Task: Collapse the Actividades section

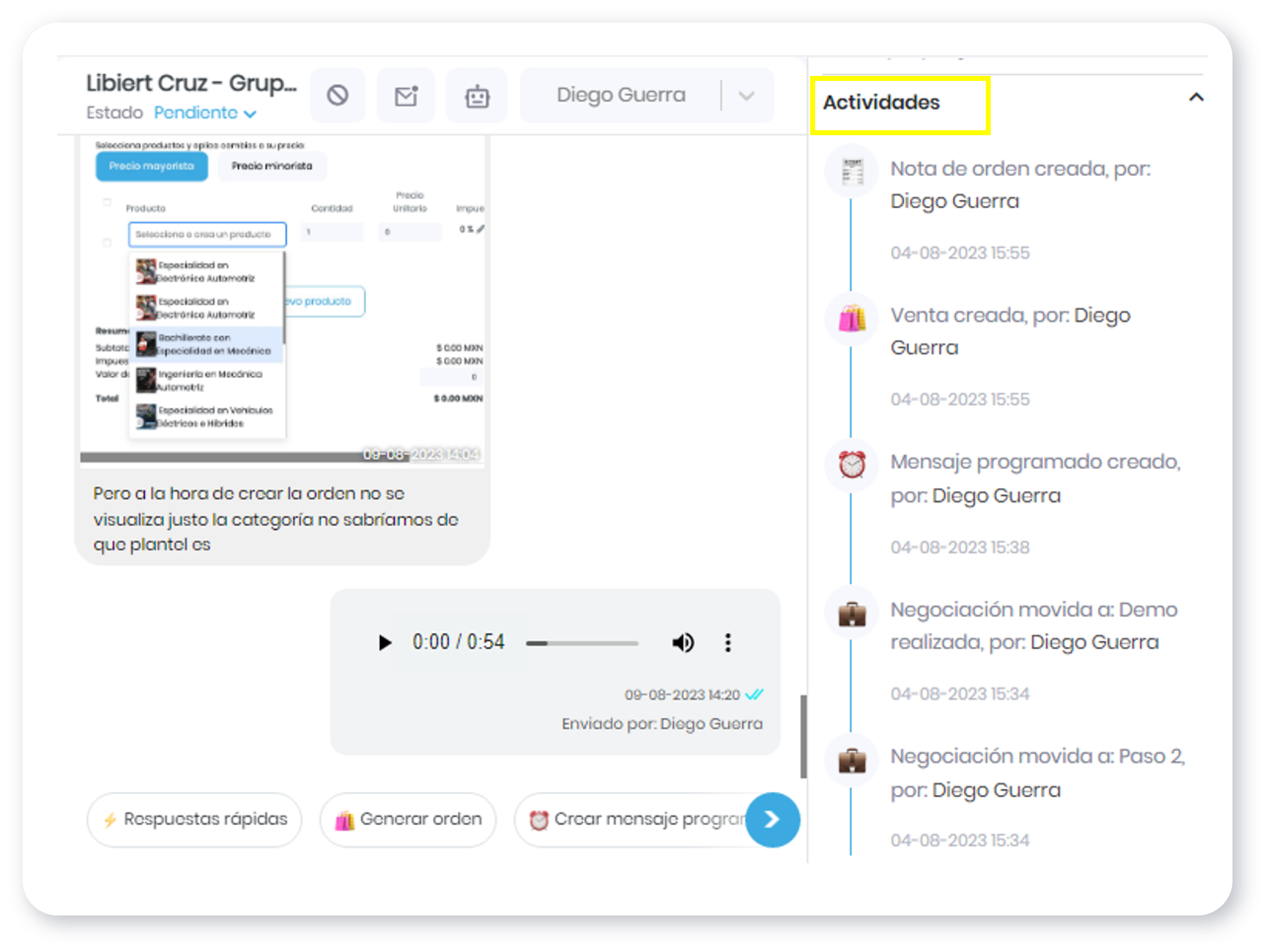Action: [x=1195, y=98]
